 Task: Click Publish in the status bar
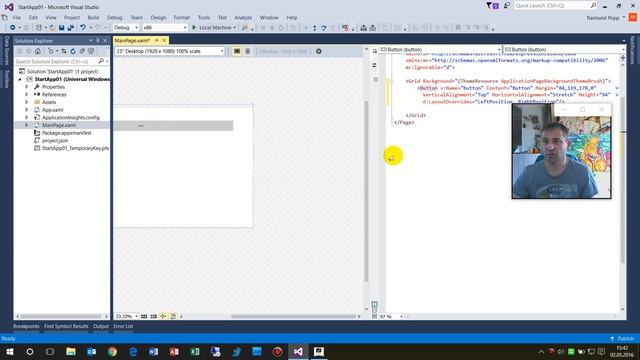pos(622,339)
